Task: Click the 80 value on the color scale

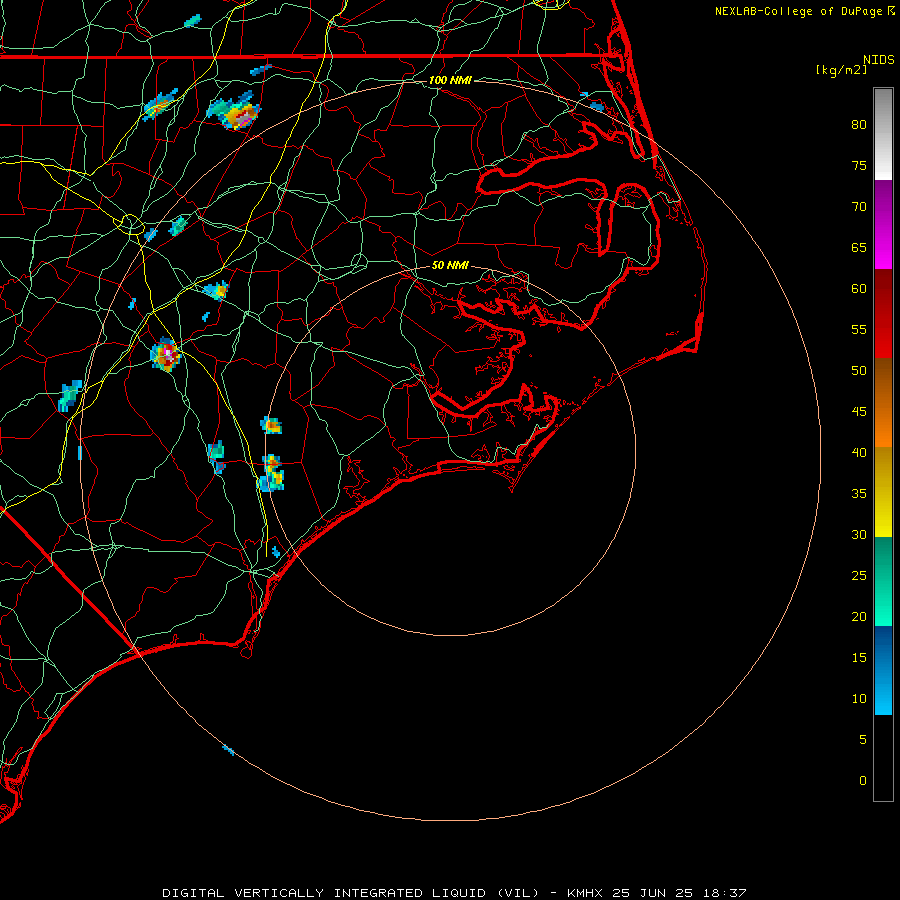Action: [x=859, y=125]
